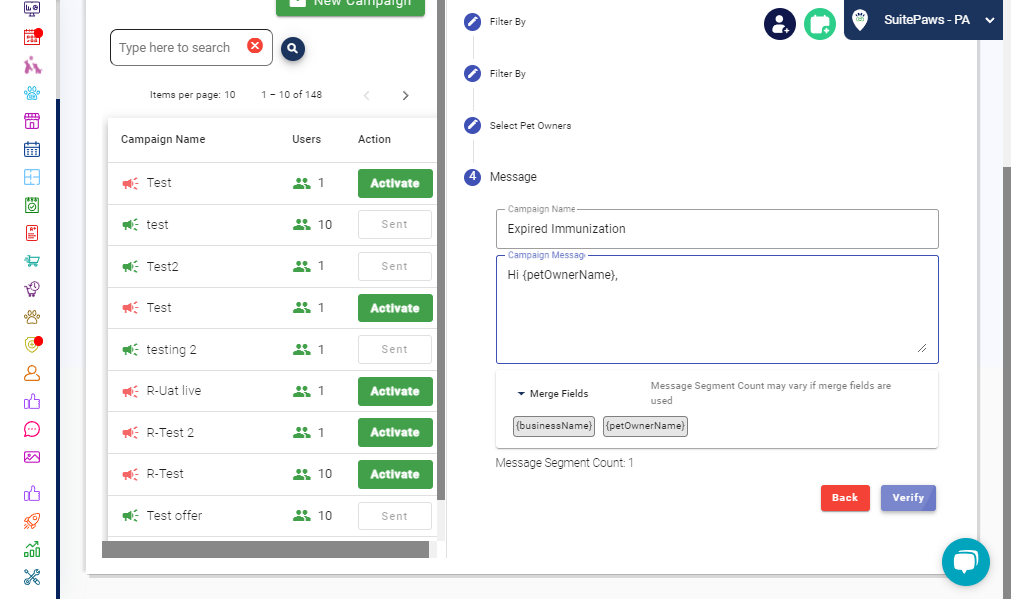
Task: Open the pink chat bubble sidebar icon
Action: click(x=32, y=429)
